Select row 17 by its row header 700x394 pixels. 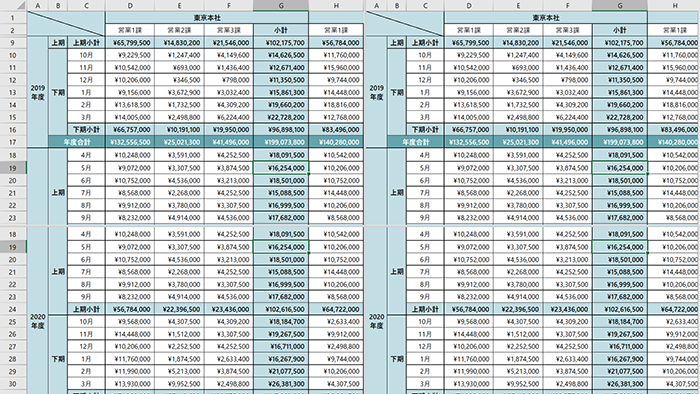coord(13,142)
